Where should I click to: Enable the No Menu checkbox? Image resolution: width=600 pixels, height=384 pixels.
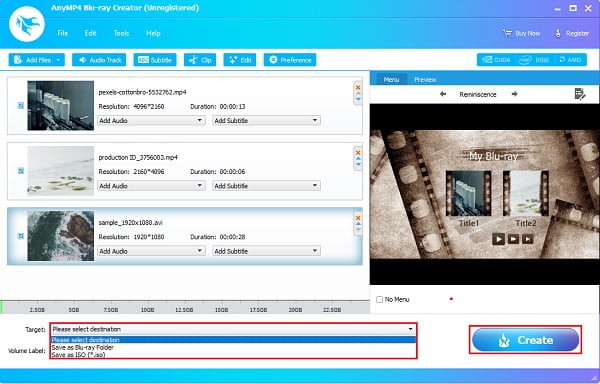click(x=379, y=299)
